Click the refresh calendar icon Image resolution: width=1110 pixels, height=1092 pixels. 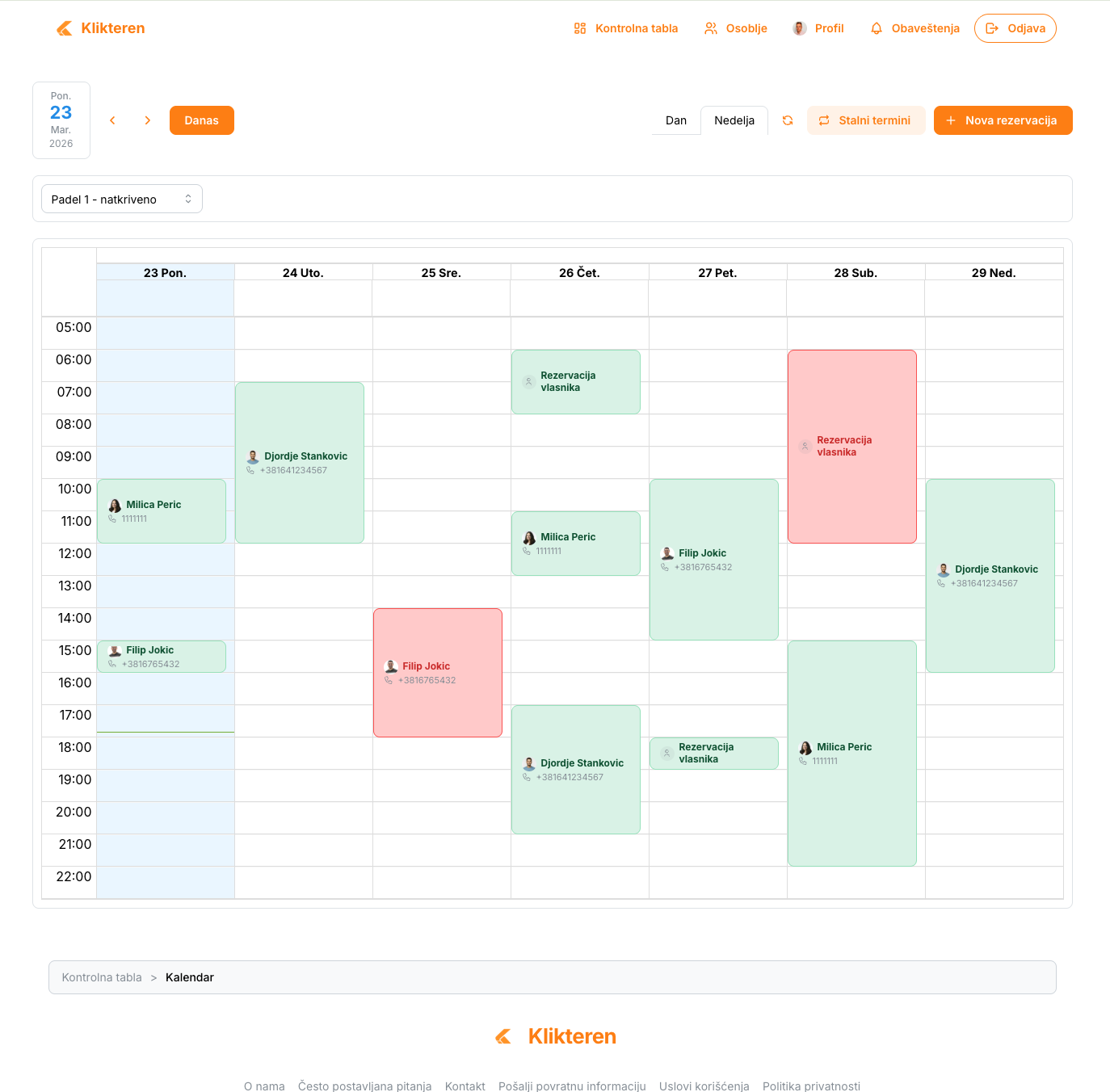pyautogui.click(x=787, y=120)
